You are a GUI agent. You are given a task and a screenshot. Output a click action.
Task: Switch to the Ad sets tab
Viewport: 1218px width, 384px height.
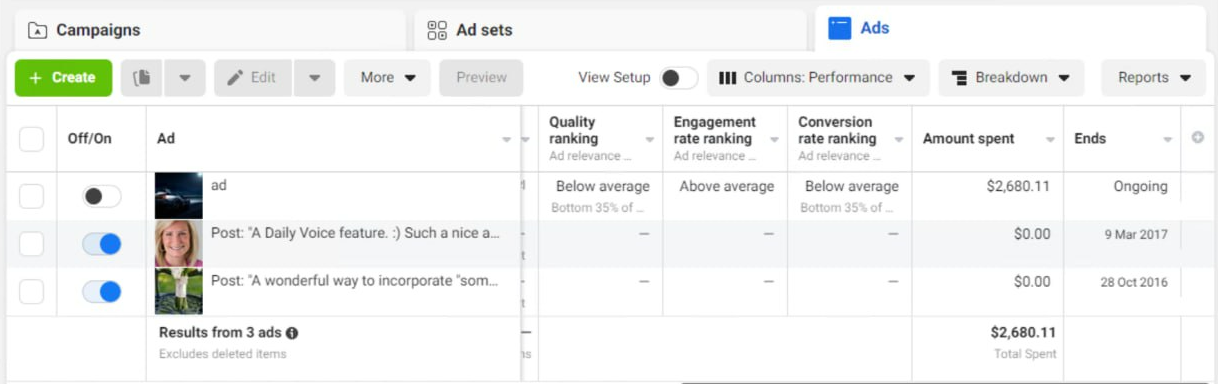click(610, 30)
